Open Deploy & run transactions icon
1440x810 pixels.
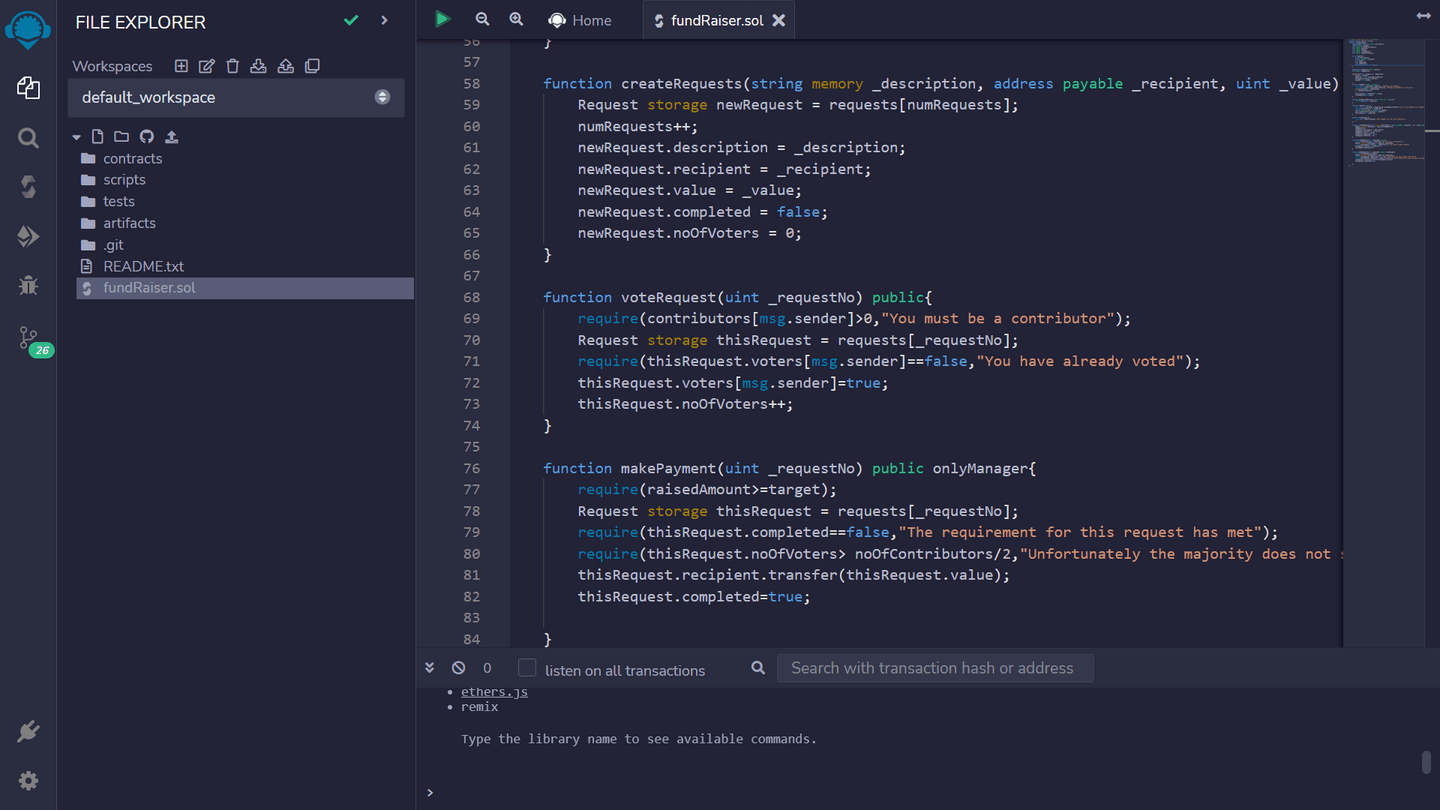tap(28, 236)
